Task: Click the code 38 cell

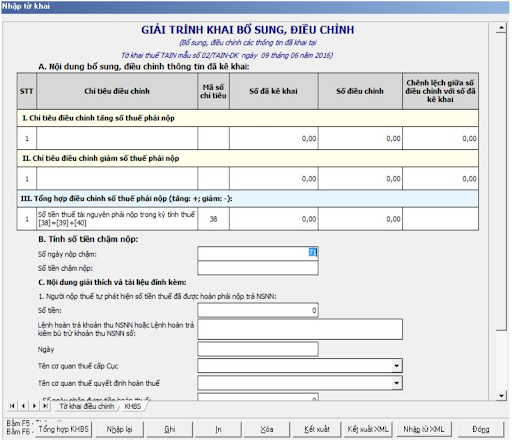Action: pyautogui.click(x=213, y=219)
